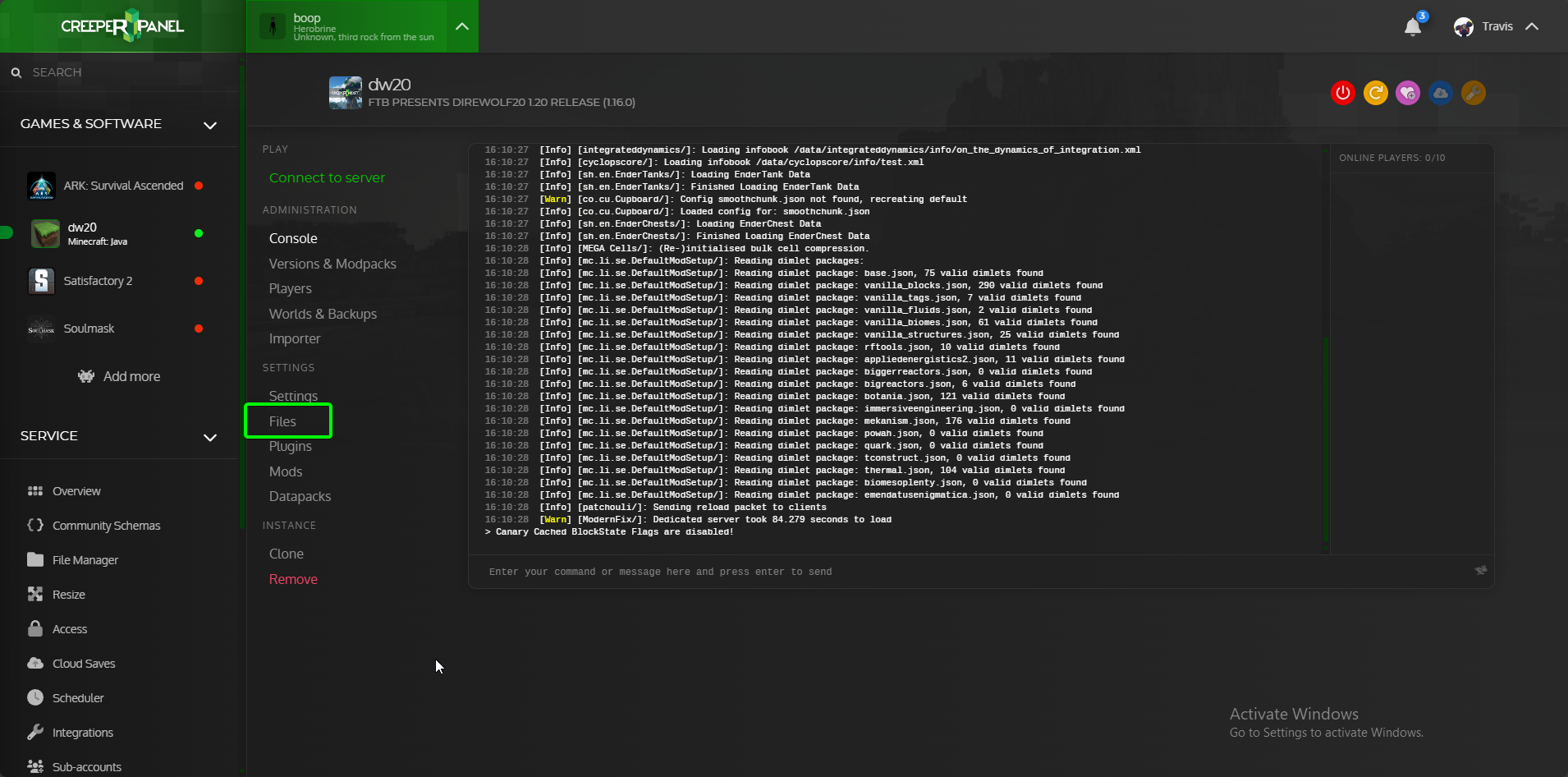Open the Travis account dropdown chevron
The height and width of the screenshot is (777, 1568).
1532,26
